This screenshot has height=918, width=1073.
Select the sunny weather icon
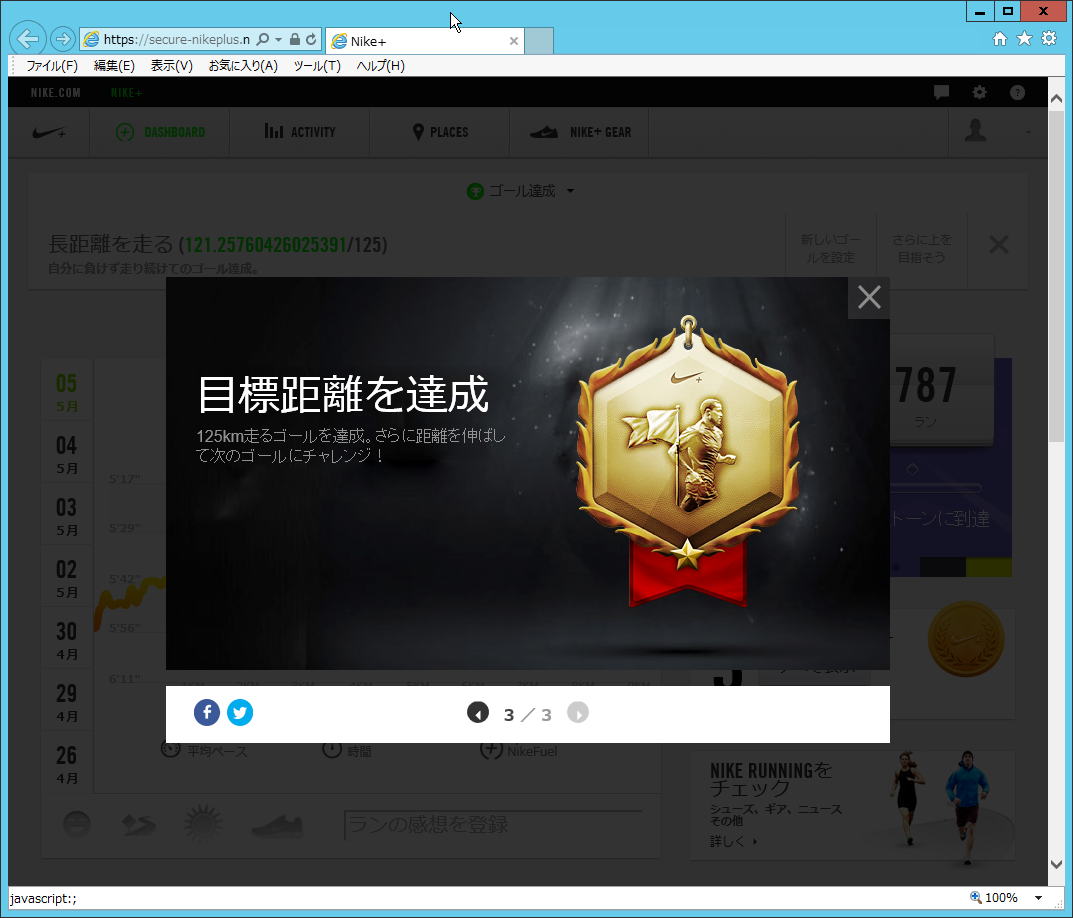click(203, 824)
